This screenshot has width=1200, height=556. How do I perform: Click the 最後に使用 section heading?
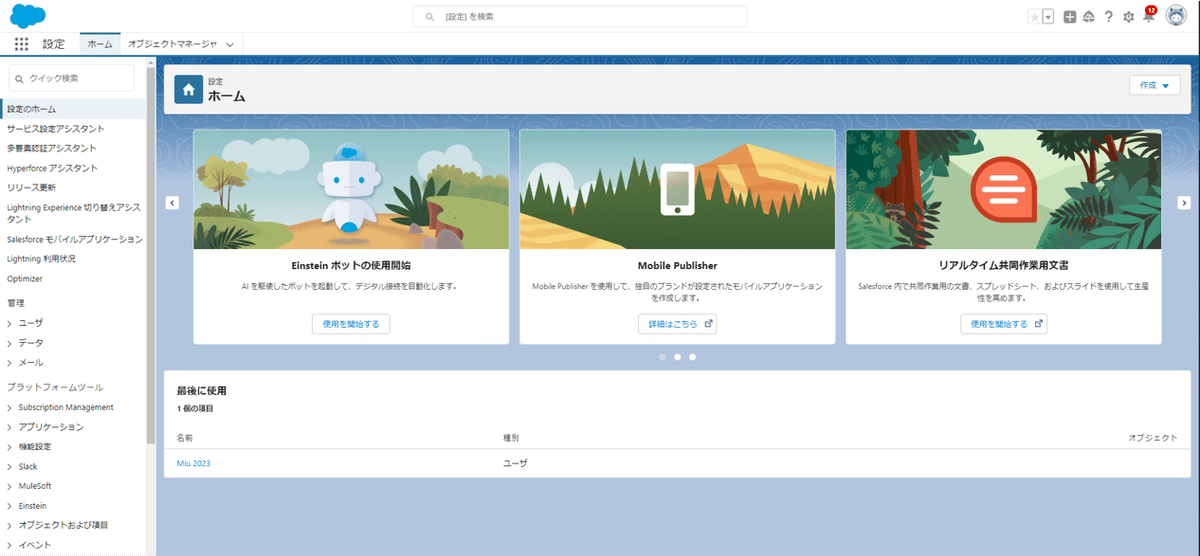pos(201,391)
